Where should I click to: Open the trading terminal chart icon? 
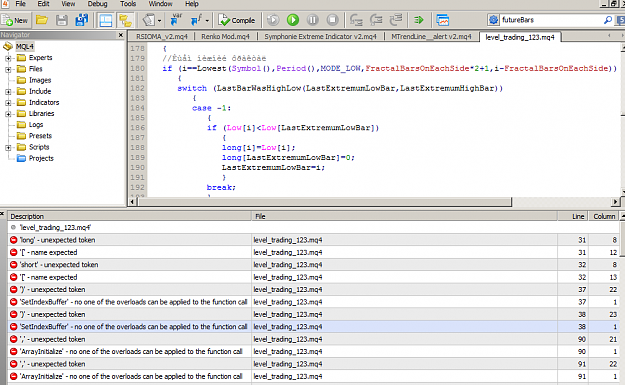coord(442,20)
